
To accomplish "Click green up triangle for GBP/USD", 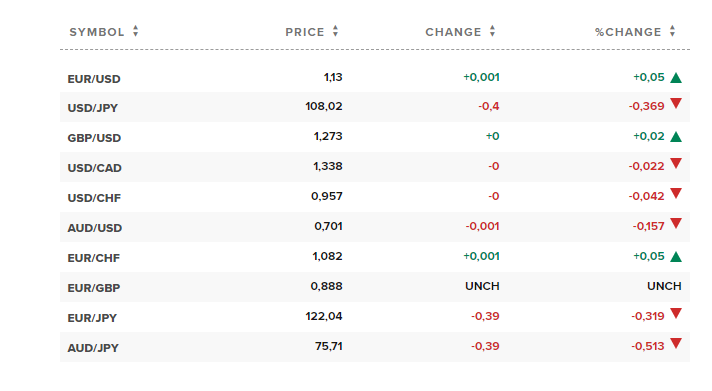I will point(676,137).
